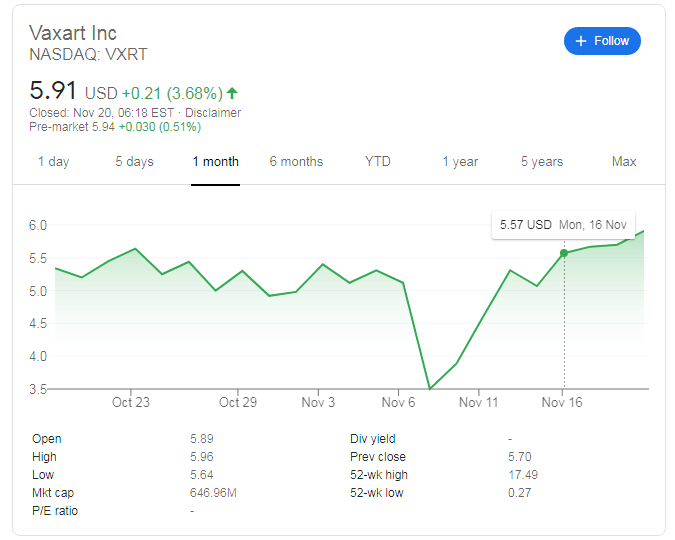
Task: Click the NASDAQ: VXRT ticker text
Action: [x=88, y=54]
